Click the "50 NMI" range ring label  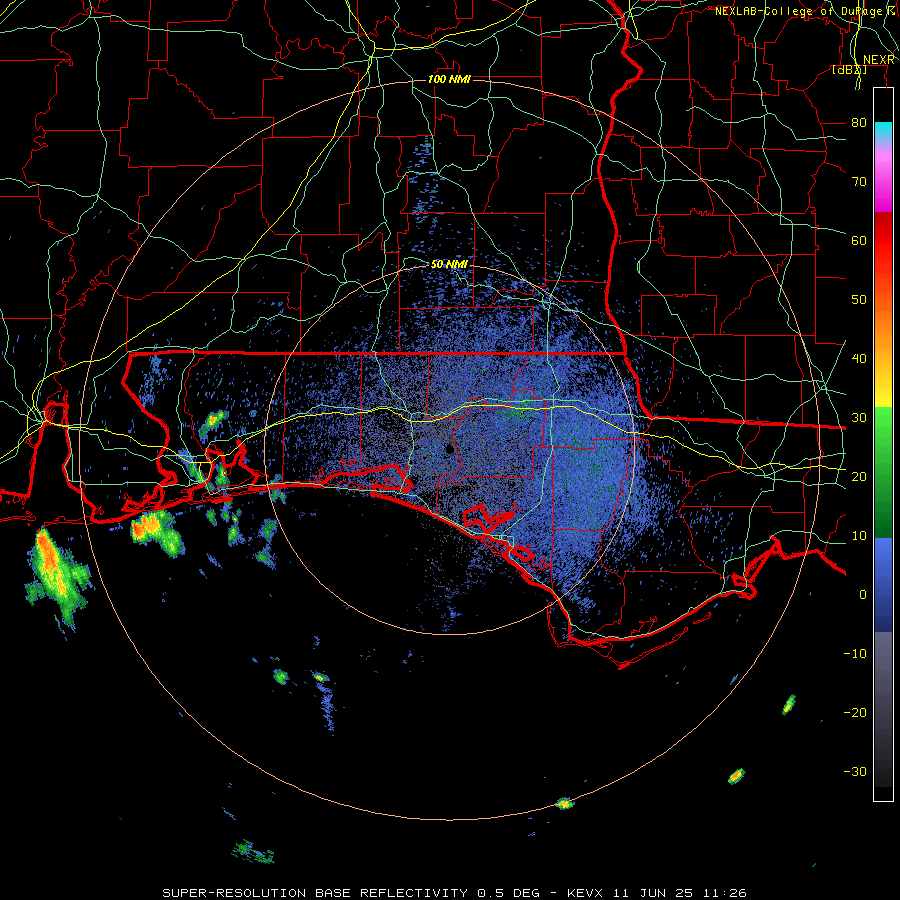click(x=449, y=264)
